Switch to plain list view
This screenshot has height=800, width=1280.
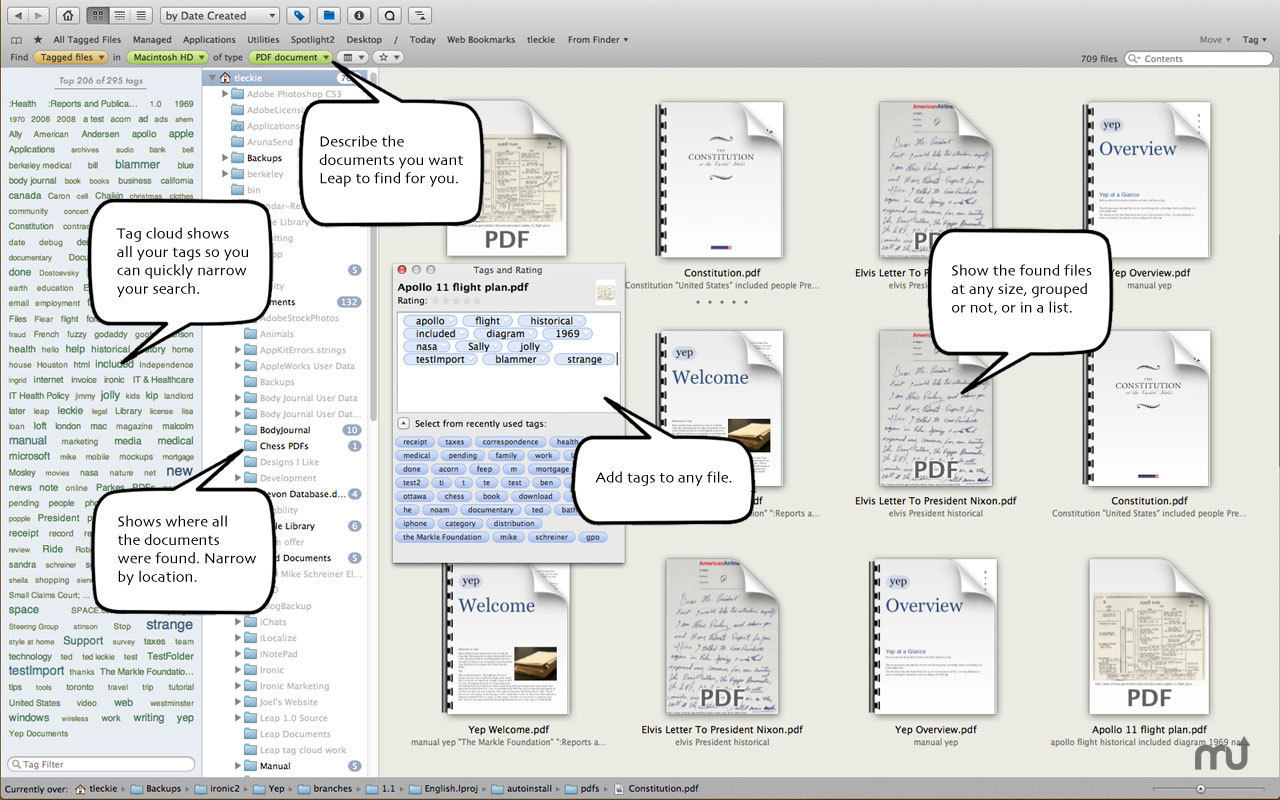click(x=141, y=15)
